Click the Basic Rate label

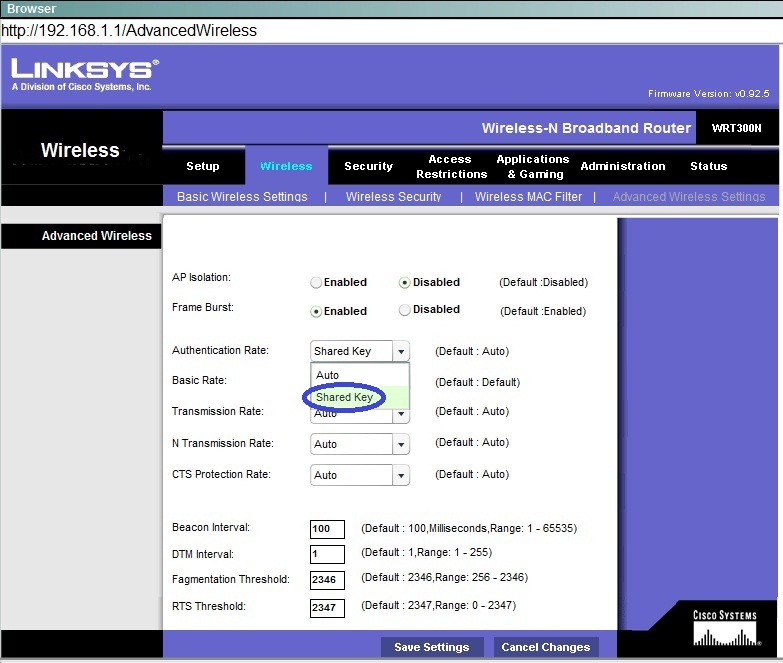coord(199,380)
